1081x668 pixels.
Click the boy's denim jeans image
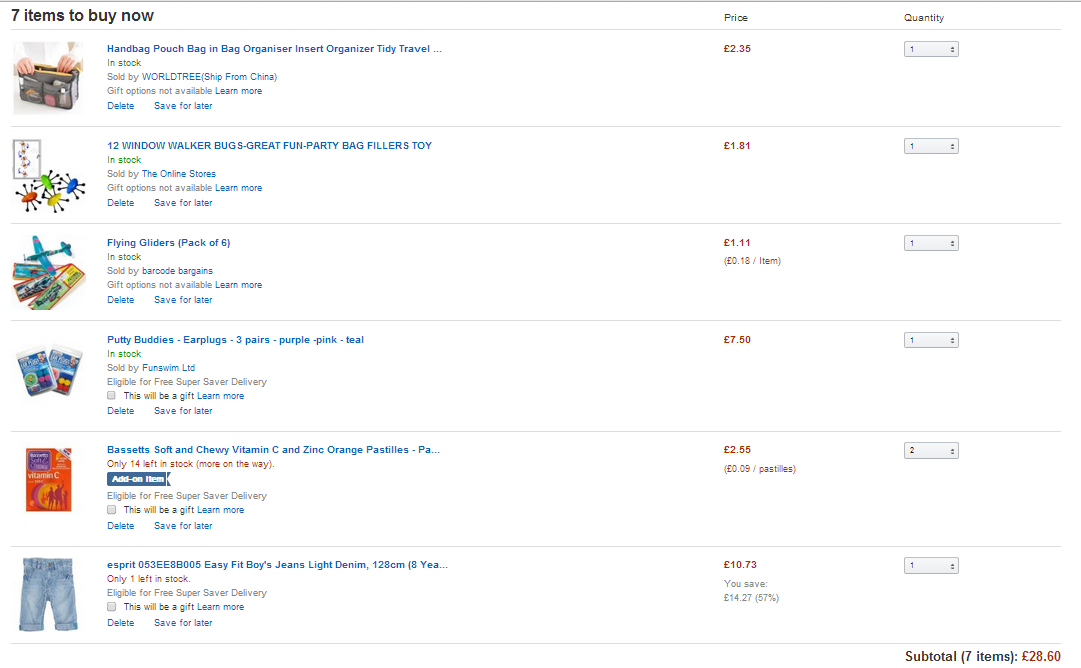click(48, 594)
